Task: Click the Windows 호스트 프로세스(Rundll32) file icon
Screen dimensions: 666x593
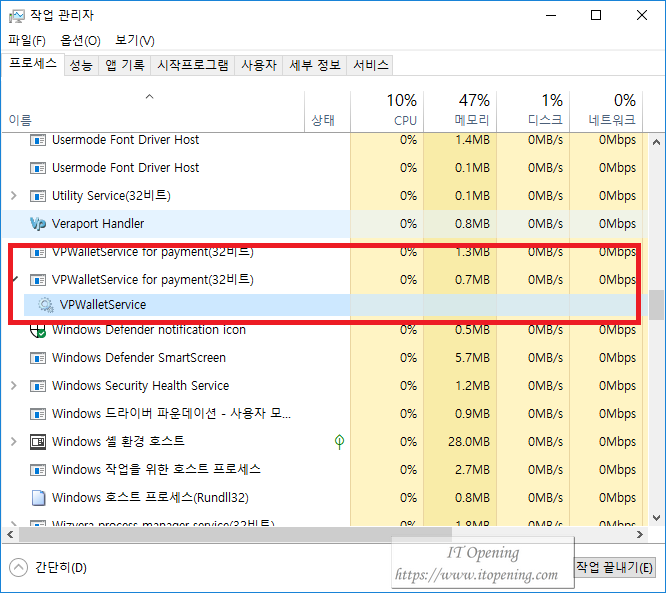Action: click(39, 498)
